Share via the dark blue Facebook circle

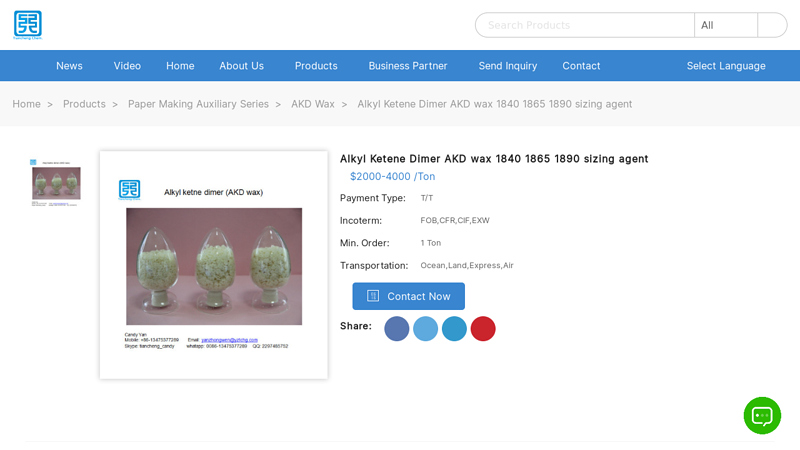click(x=396, y=329)
